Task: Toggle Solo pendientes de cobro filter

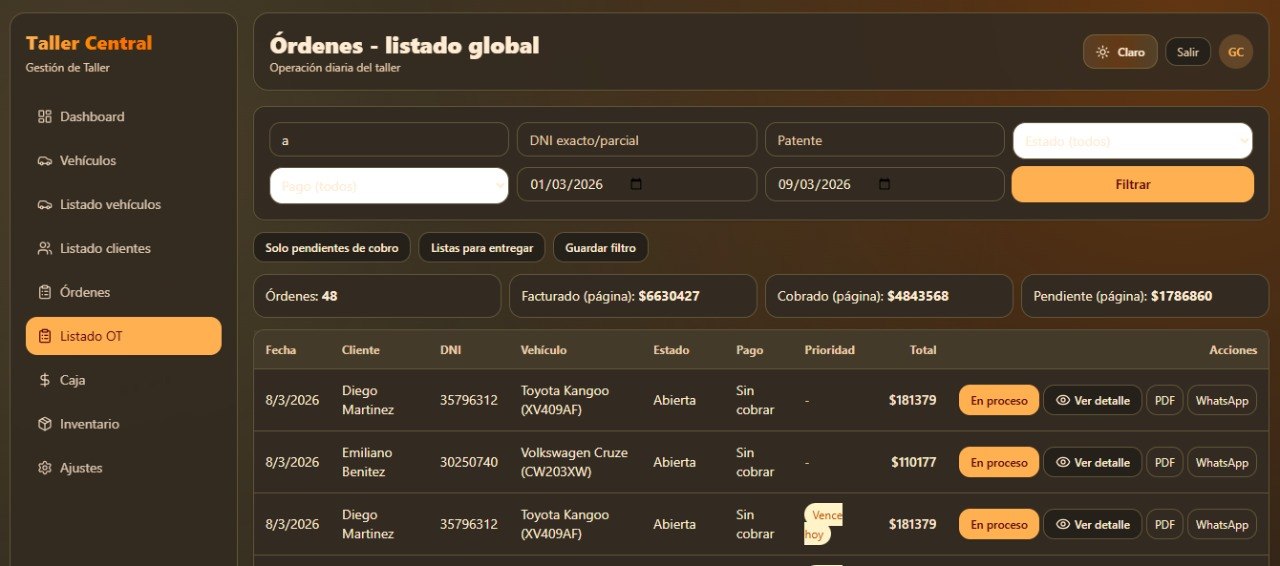Action: tap(331, 248)
